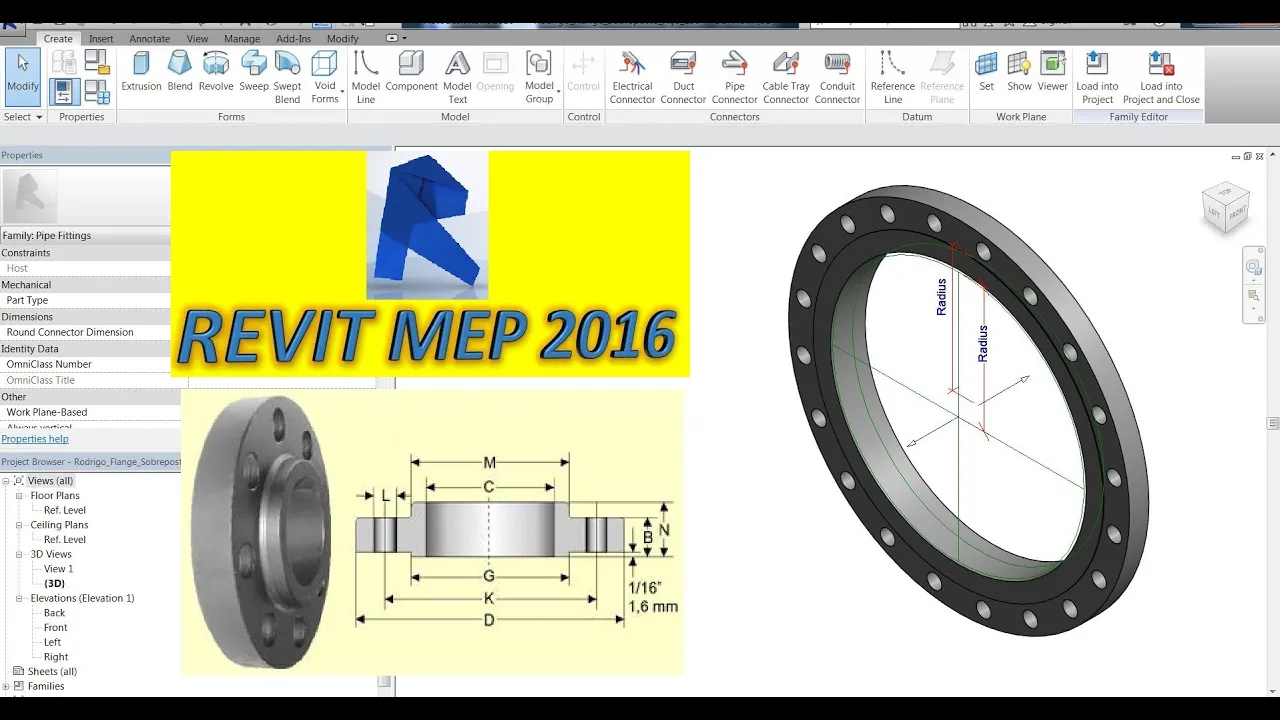Image resolution: width=1280 pixels, height=720 pixels.
Task: Open Ref. Level under Ceiling Plans
Action: point(65,540)
